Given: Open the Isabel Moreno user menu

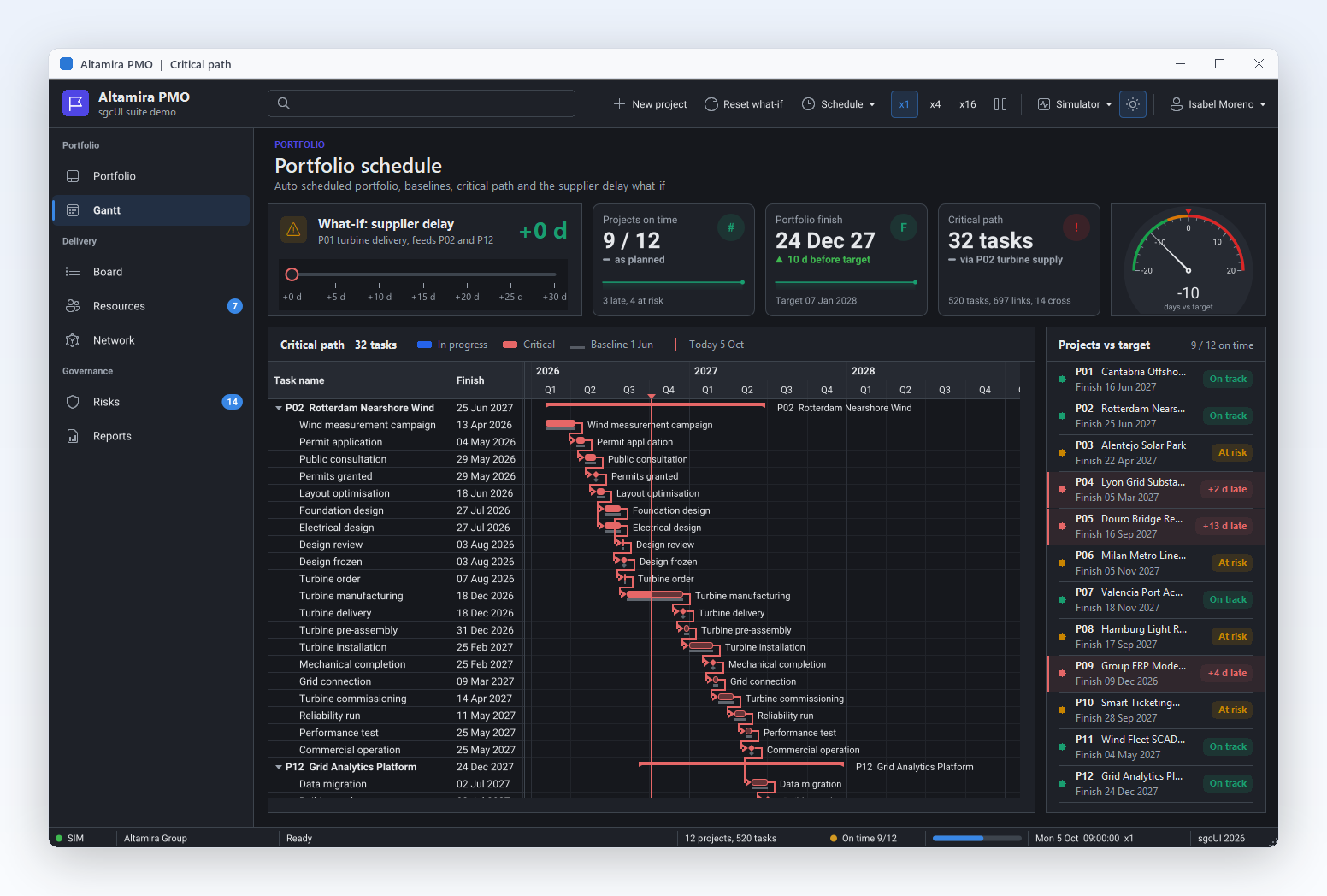Looking at the screenshot, I should (1218, 104).
